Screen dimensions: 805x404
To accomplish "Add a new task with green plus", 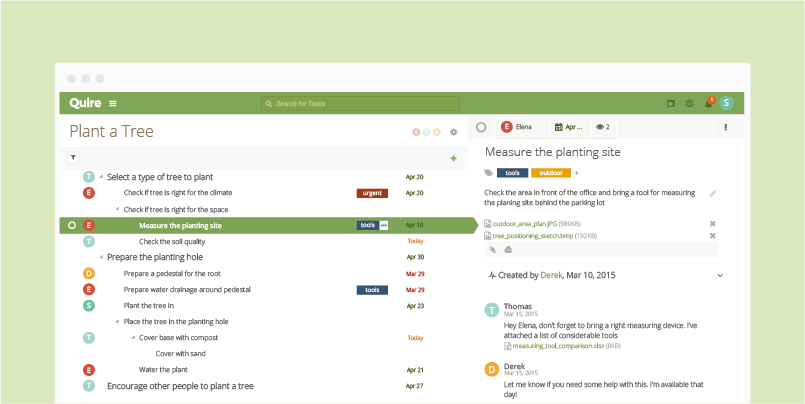I will (453, 158).
